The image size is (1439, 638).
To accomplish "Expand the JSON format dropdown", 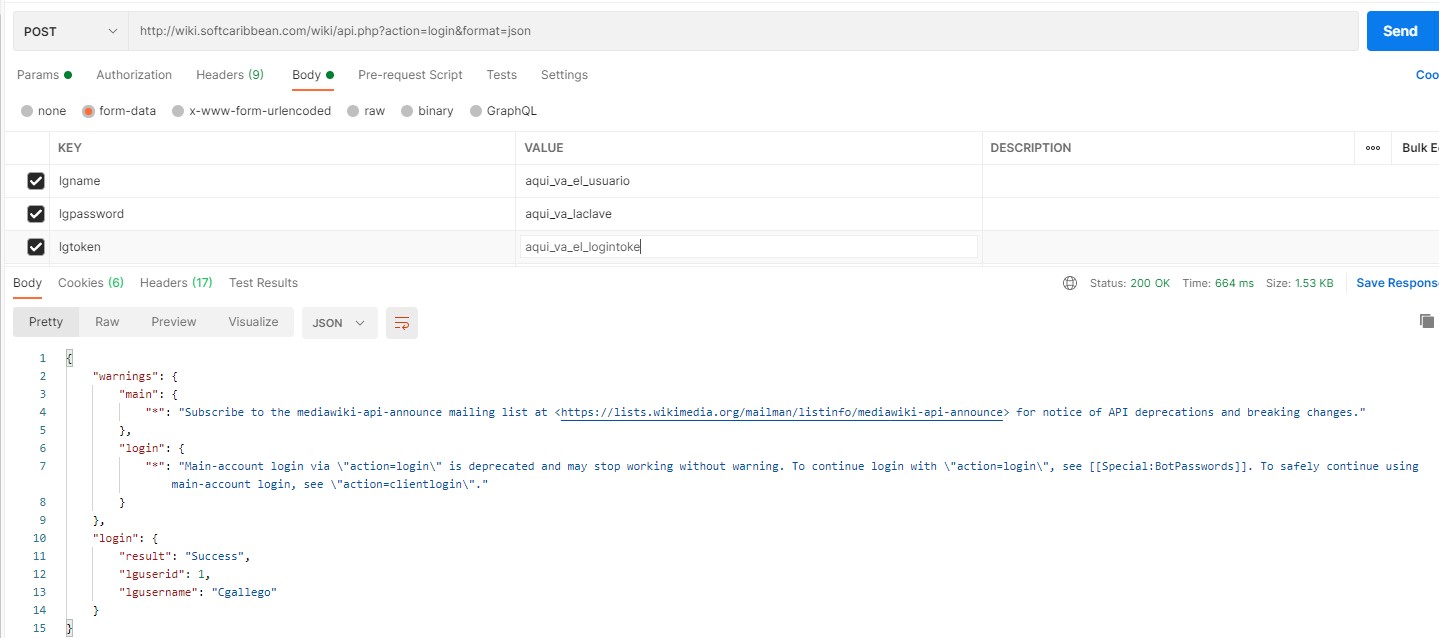I will pyautogui.click(x=340, y=323).
